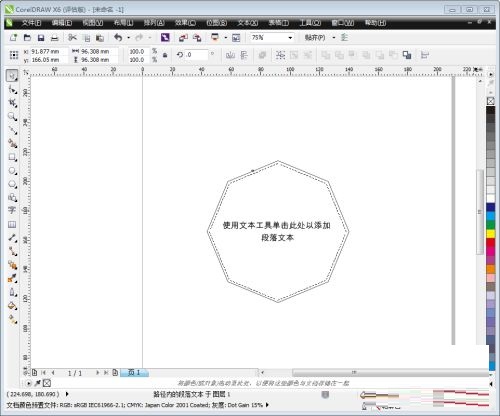Image resolution: width=500 pixels, height=416 pixels.
Task: Open the 编辑(E) menu
Action: pyautogui.click(x=62, y=23)
